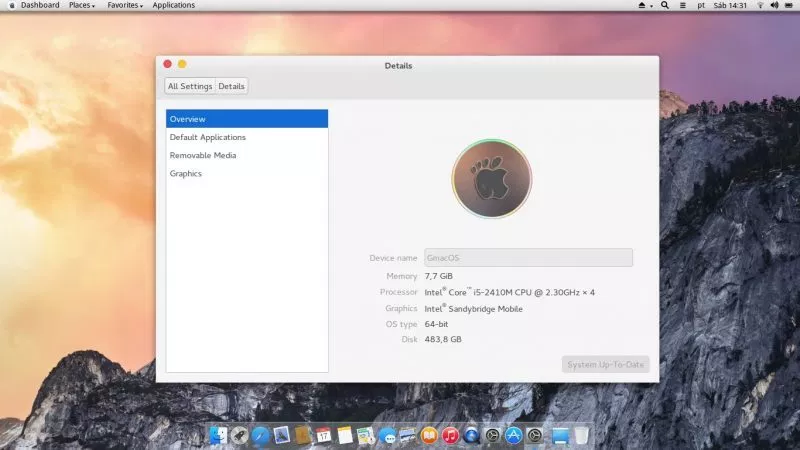Open the Applications menu
Image resolution: width=800 pixels, height=450 pixels.
(x=173, y=5)
